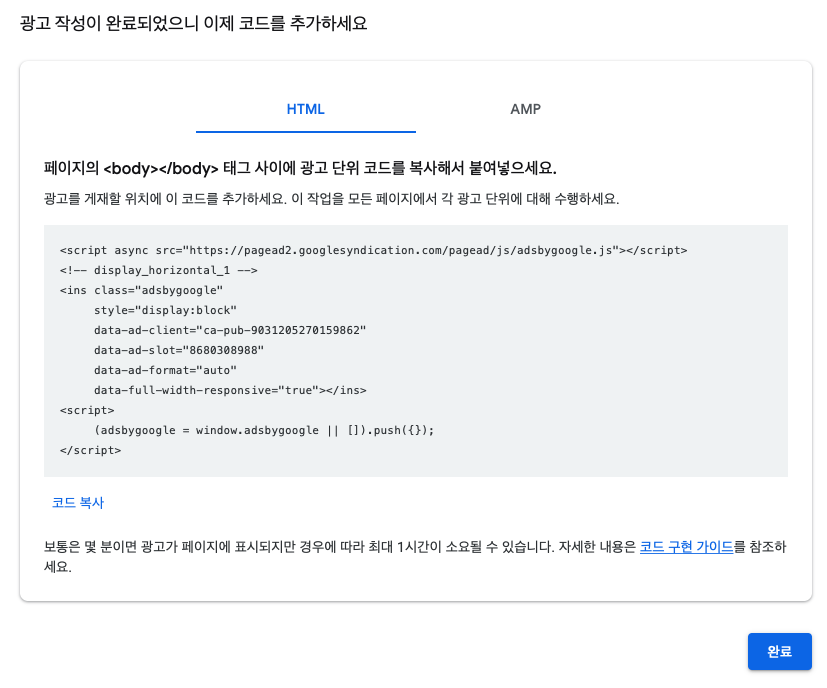Viewport: 827px width, 688px height.
Task: Click the data-ad-format="auto" line
Action: (165, 370)
